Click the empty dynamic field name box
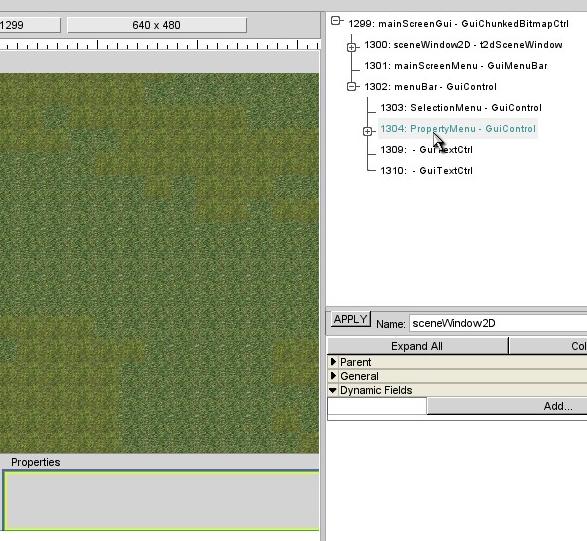 coord(377,406)
